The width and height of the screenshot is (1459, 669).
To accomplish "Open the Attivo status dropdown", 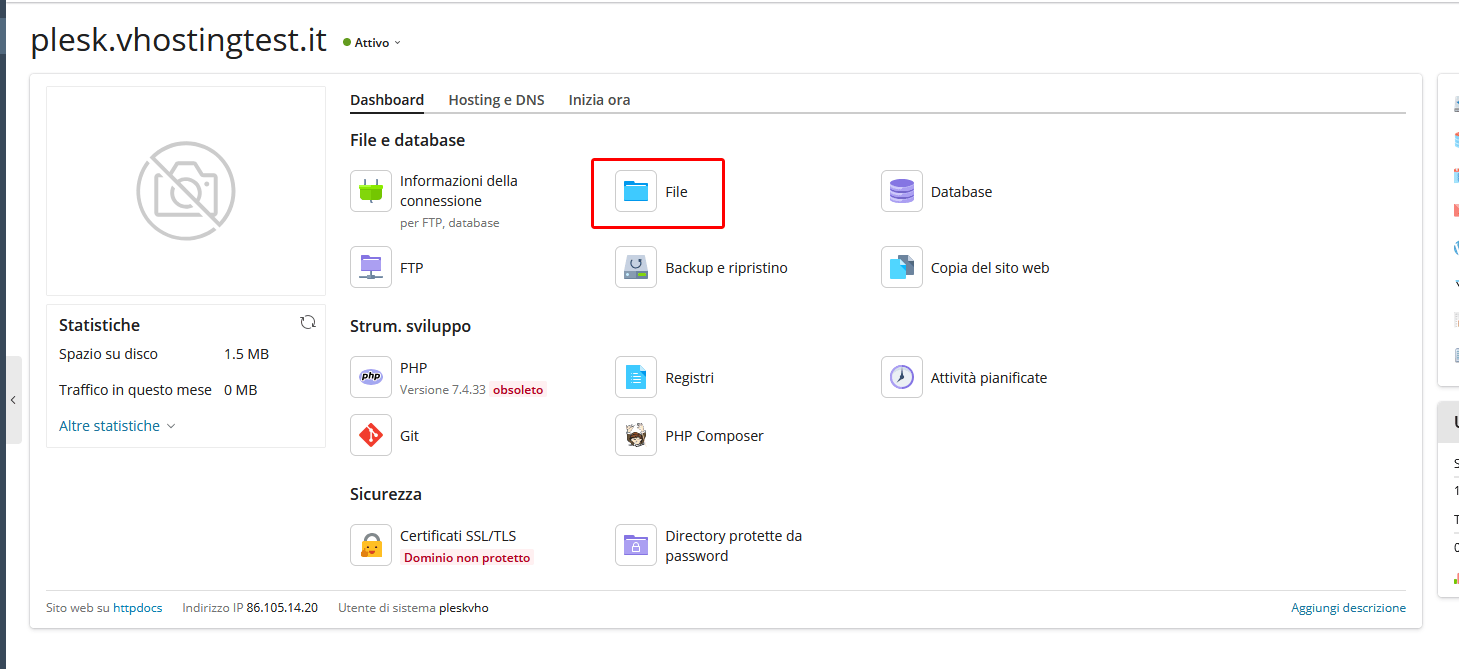I will coord(372,43).
